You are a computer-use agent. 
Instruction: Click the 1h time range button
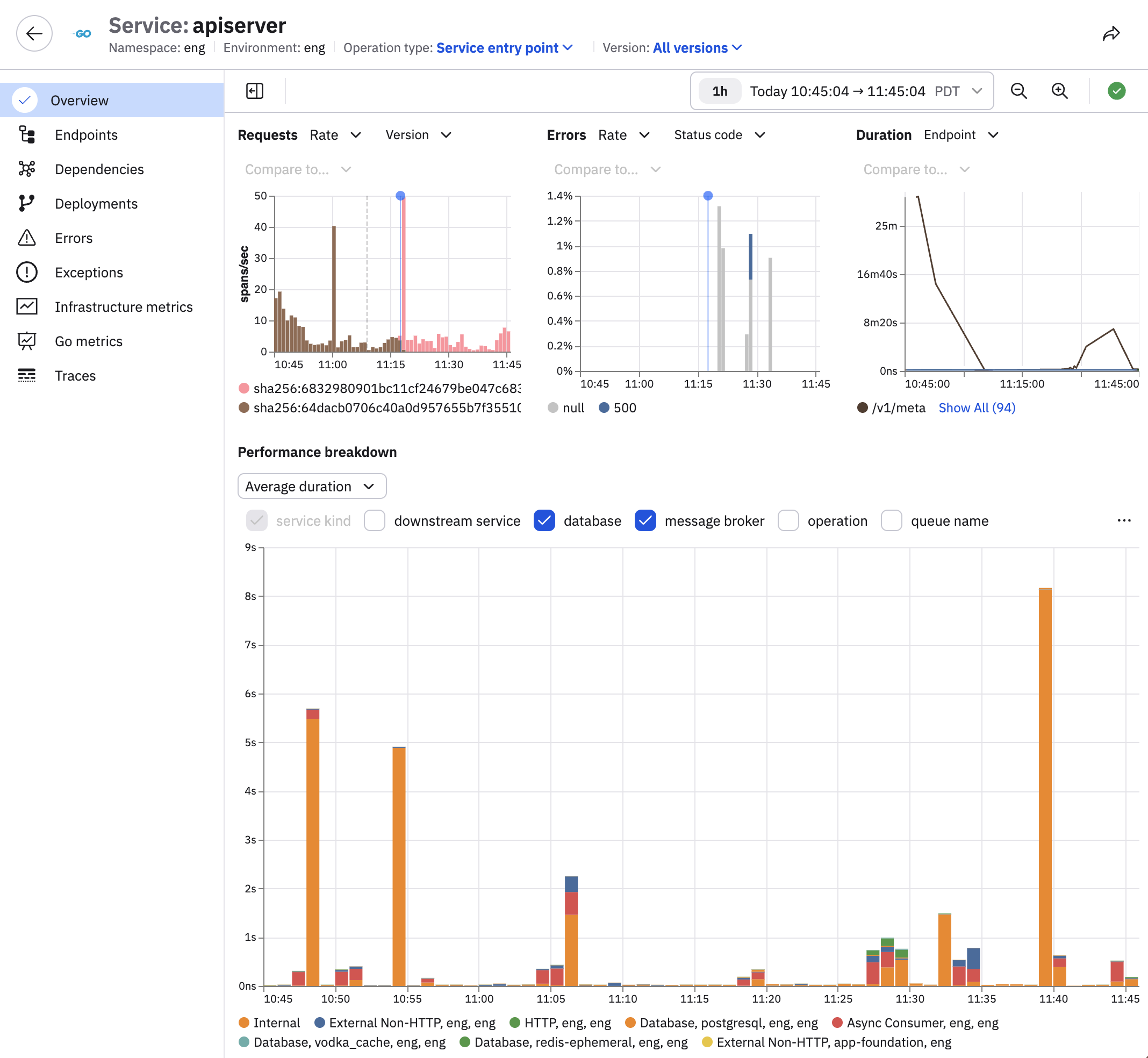[x=720, y=91]
